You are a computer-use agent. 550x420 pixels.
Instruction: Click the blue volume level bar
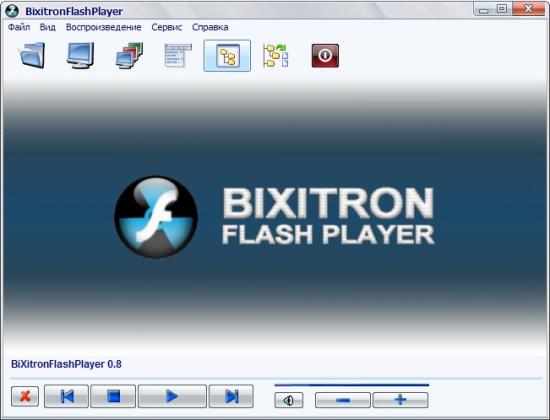coord(351,385)
